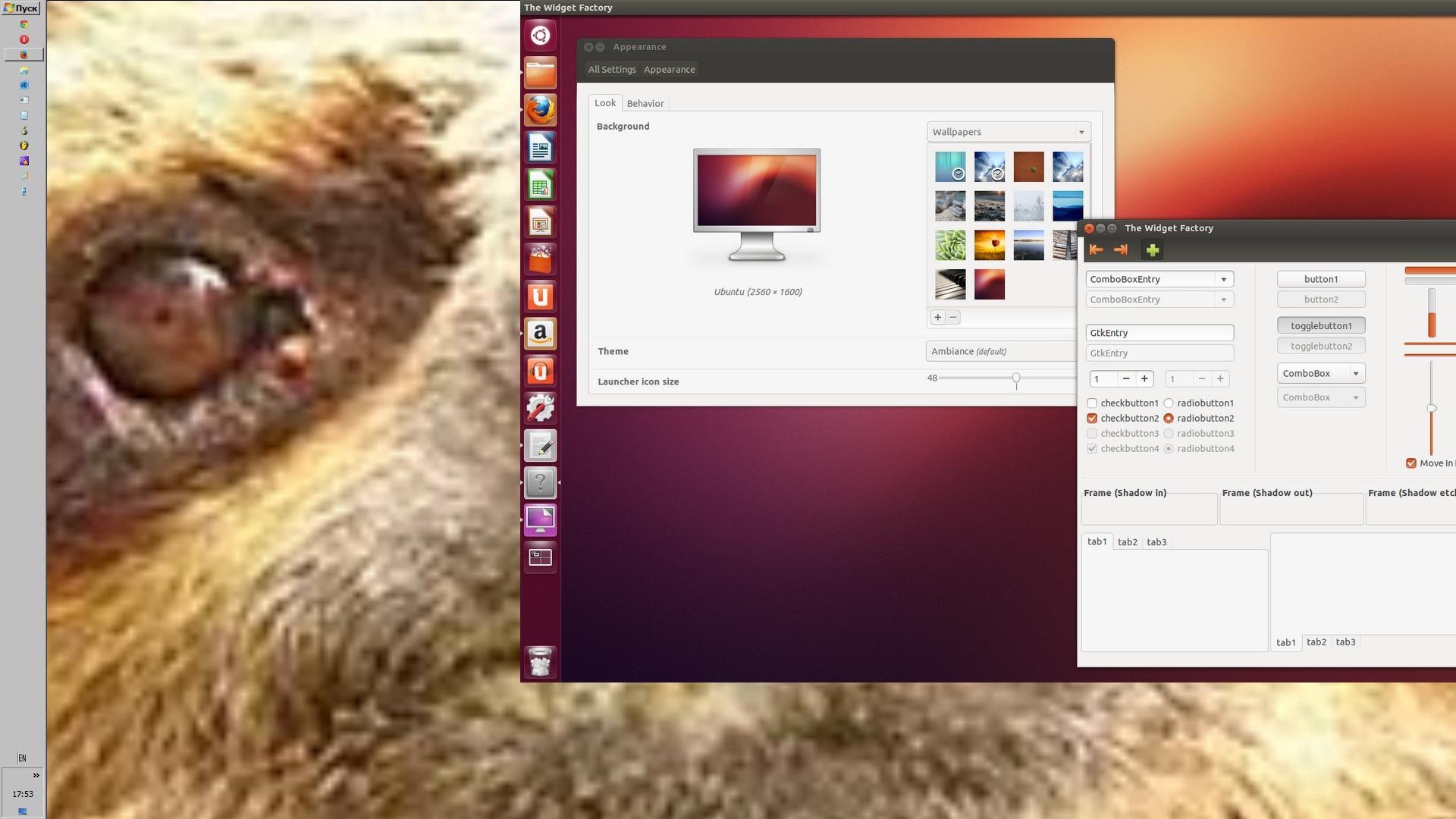
Task: Open the Trash launcher icon
Action: [x=540, y=662]
